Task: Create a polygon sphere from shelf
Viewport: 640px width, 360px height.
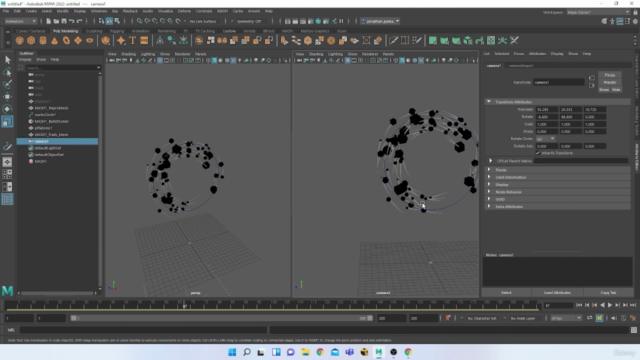Action: pyautogui.click(x=19, y=40)
